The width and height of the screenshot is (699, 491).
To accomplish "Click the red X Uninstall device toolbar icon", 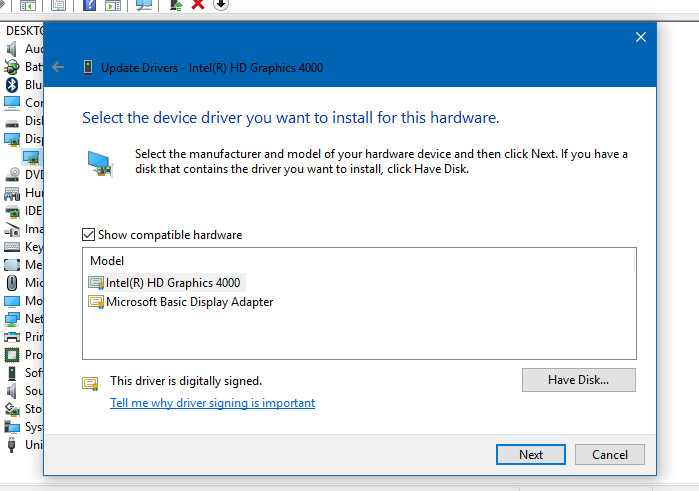I will coord(198,5).
